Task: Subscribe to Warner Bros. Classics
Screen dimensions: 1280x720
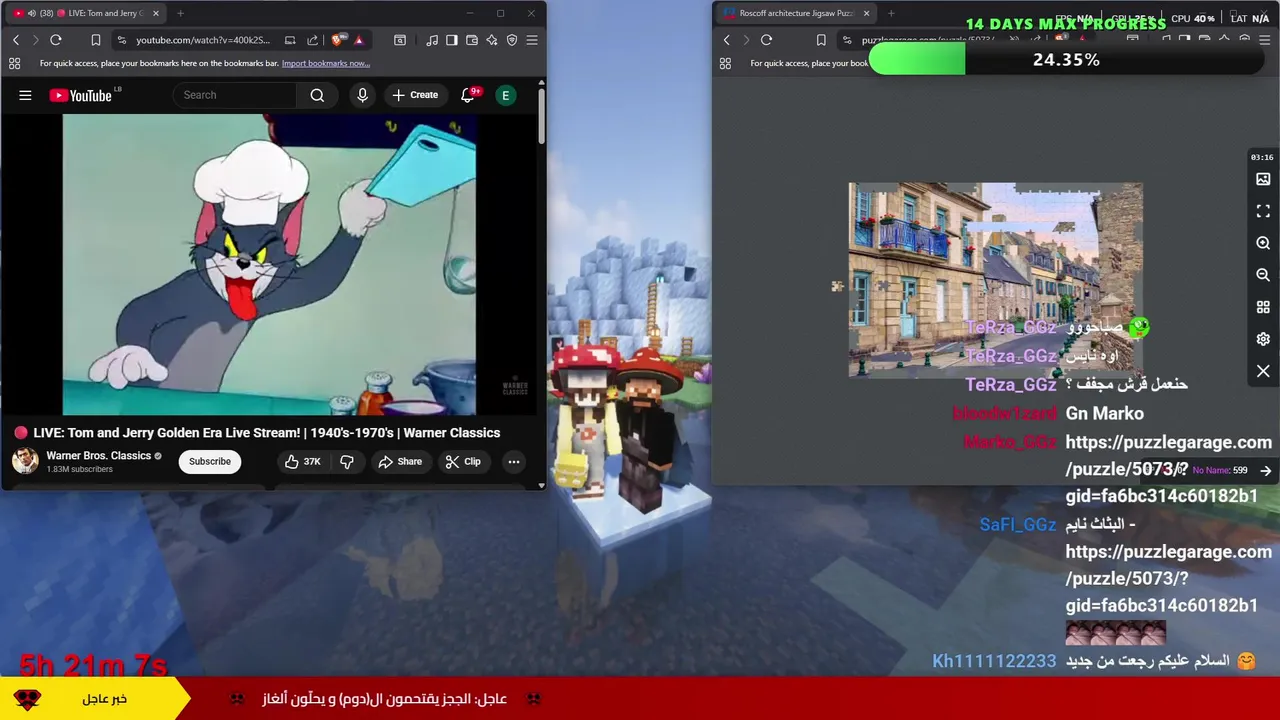Action: coord(210,461)
